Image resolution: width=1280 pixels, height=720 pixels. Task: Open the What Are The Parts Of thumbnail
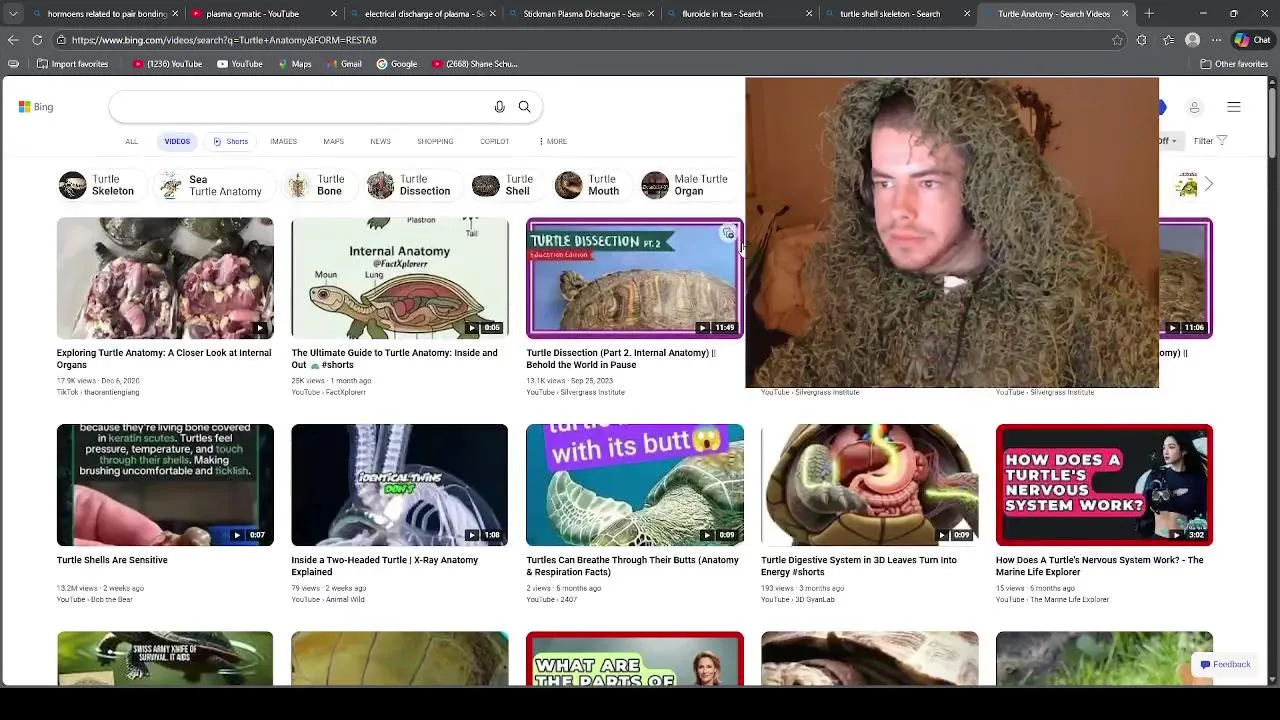pyautogui.click(x=635, y=659)
